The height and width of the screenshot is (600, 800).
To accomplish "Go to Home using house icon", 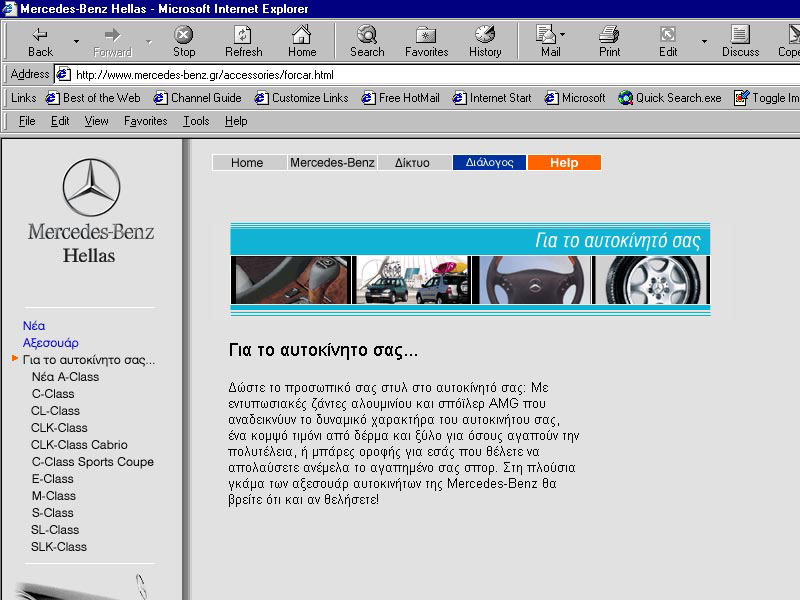I will tap(302, 35).
